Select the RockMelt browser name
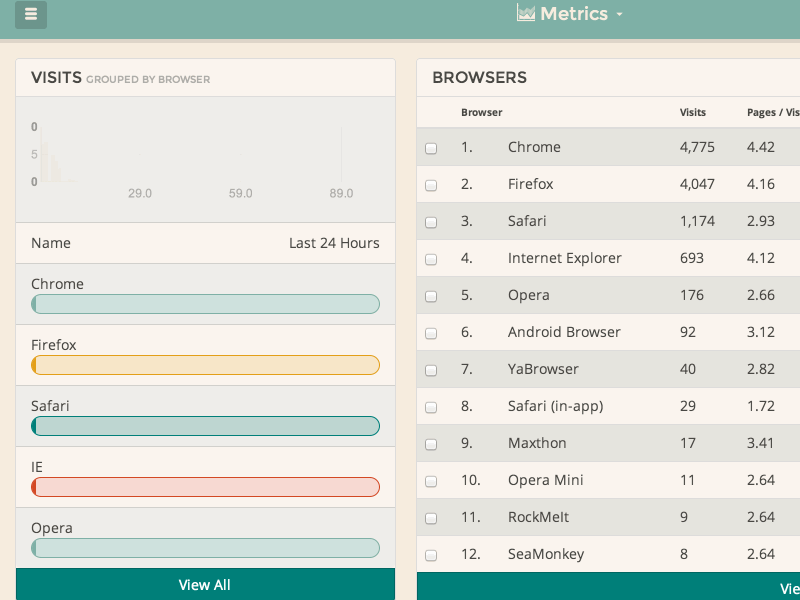Viewport: 800px width, 600px height. click(x=538, y=517)
